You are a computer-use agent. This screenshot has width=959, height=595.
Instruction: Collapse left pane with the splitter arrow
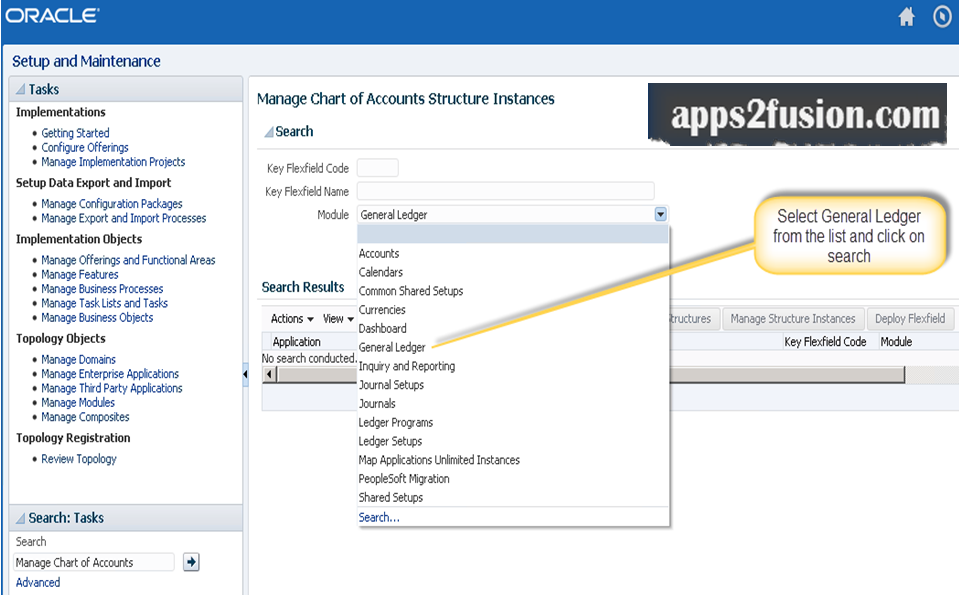click(x=245, y=374)
